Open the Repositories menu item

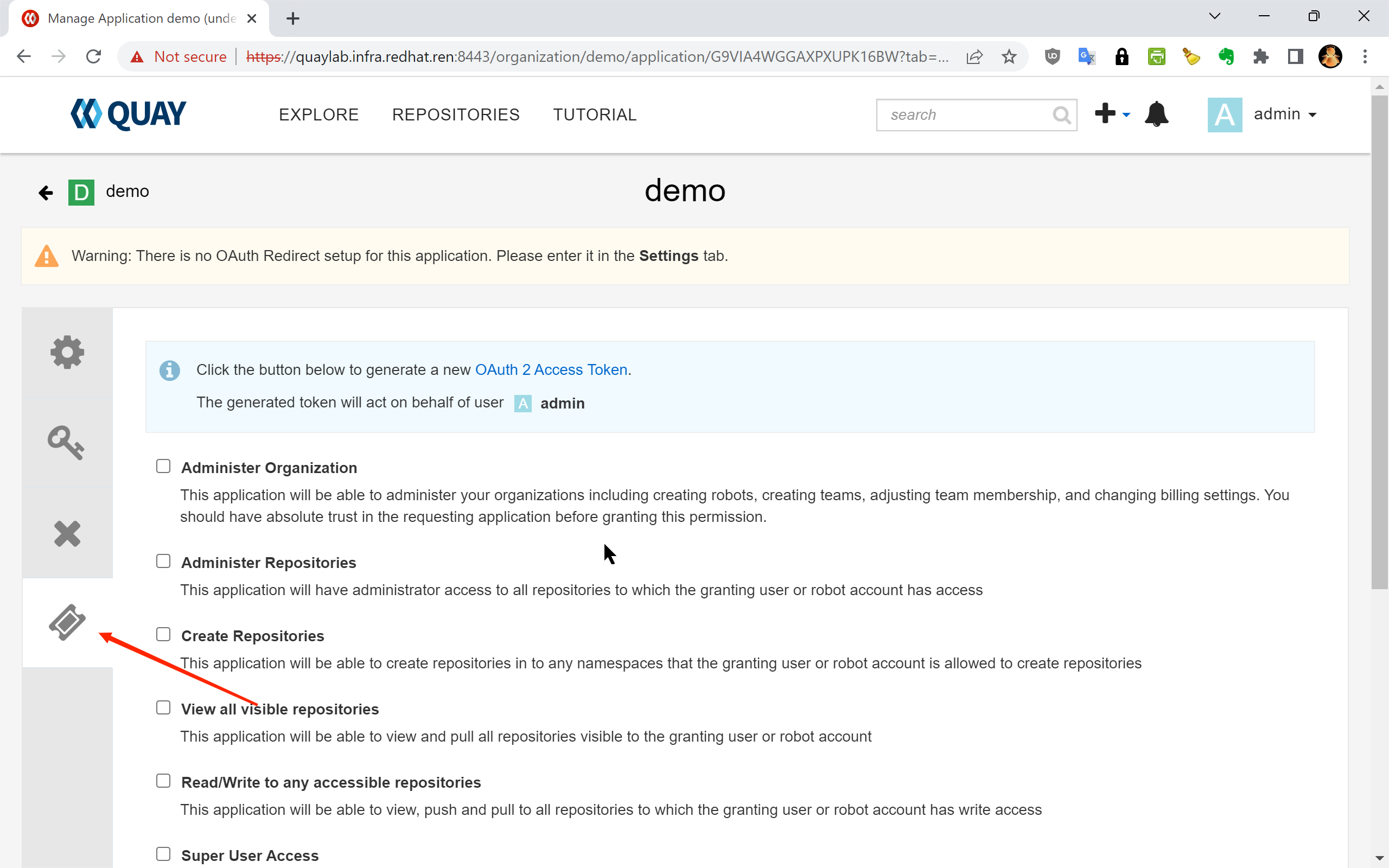click(x=456, y=115)
